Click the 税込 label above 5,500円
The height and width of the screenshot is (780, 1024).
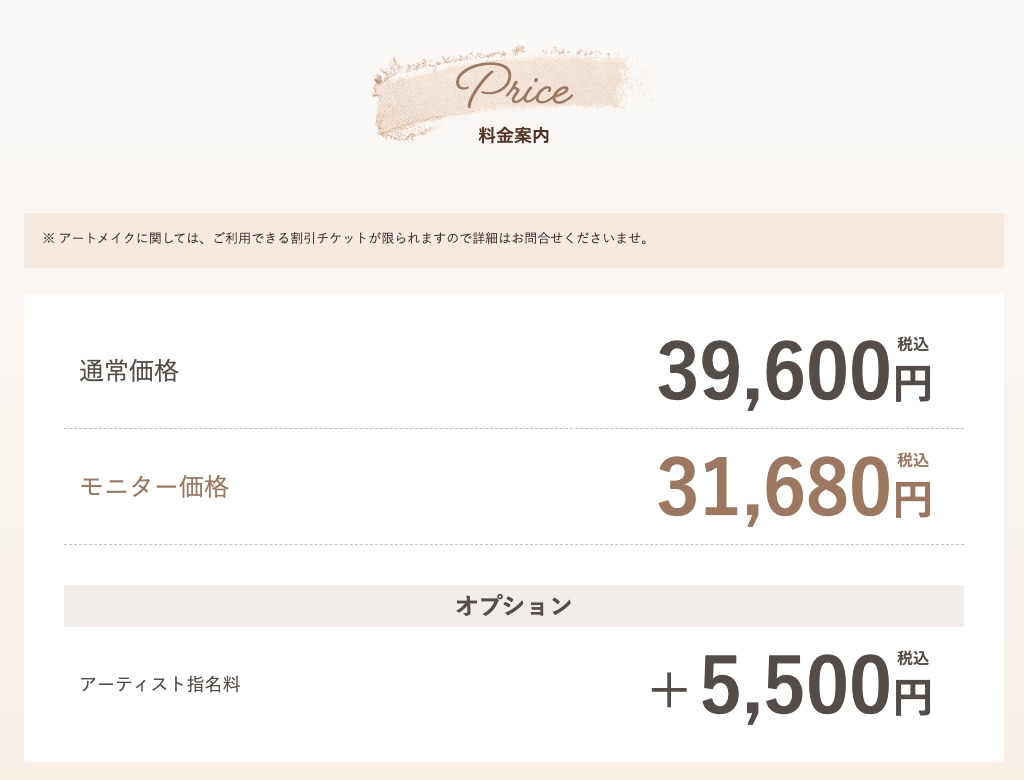tap(913, 658)
